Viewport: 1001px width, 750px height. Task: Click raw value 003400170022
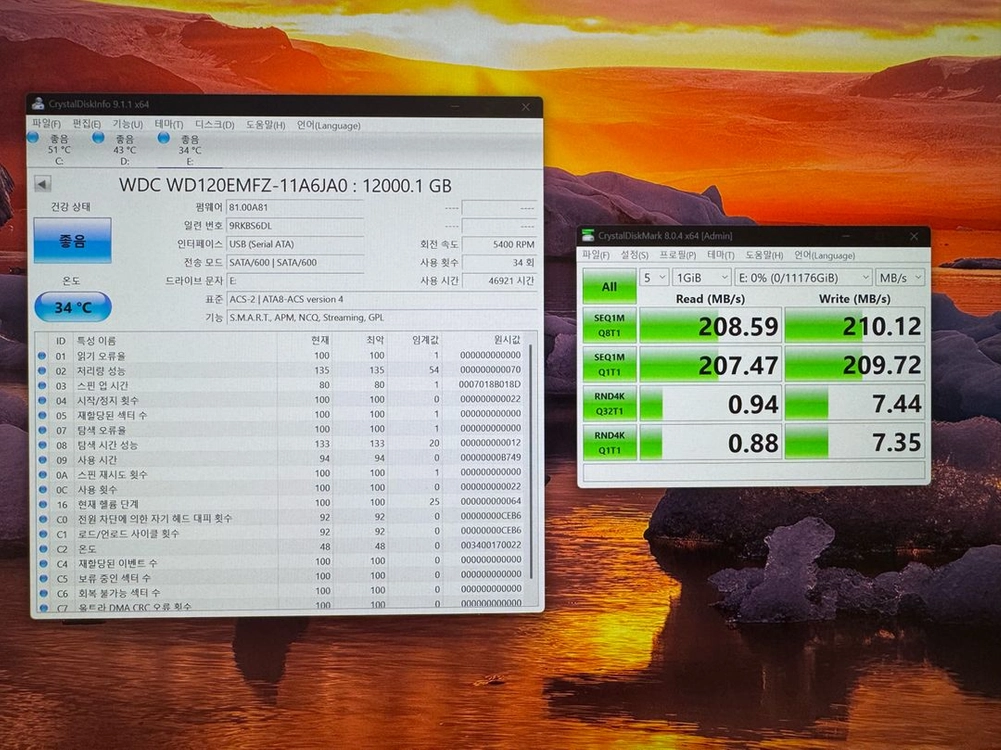click(x=490, y=545)
